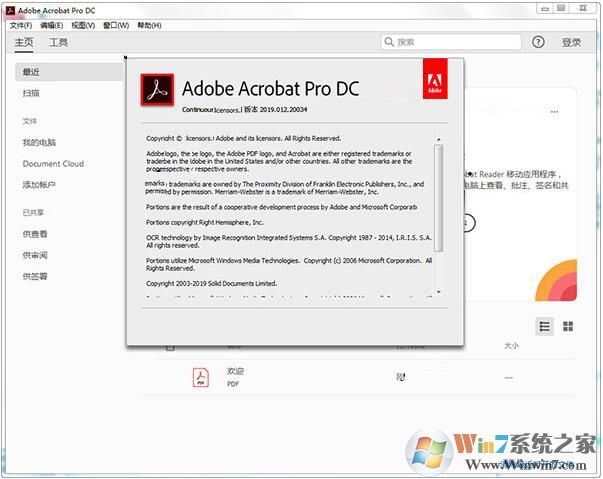The image size is (603, 479).
Task: Open 我的电脑 in the sidebar
Action: [x=39, y=142]
